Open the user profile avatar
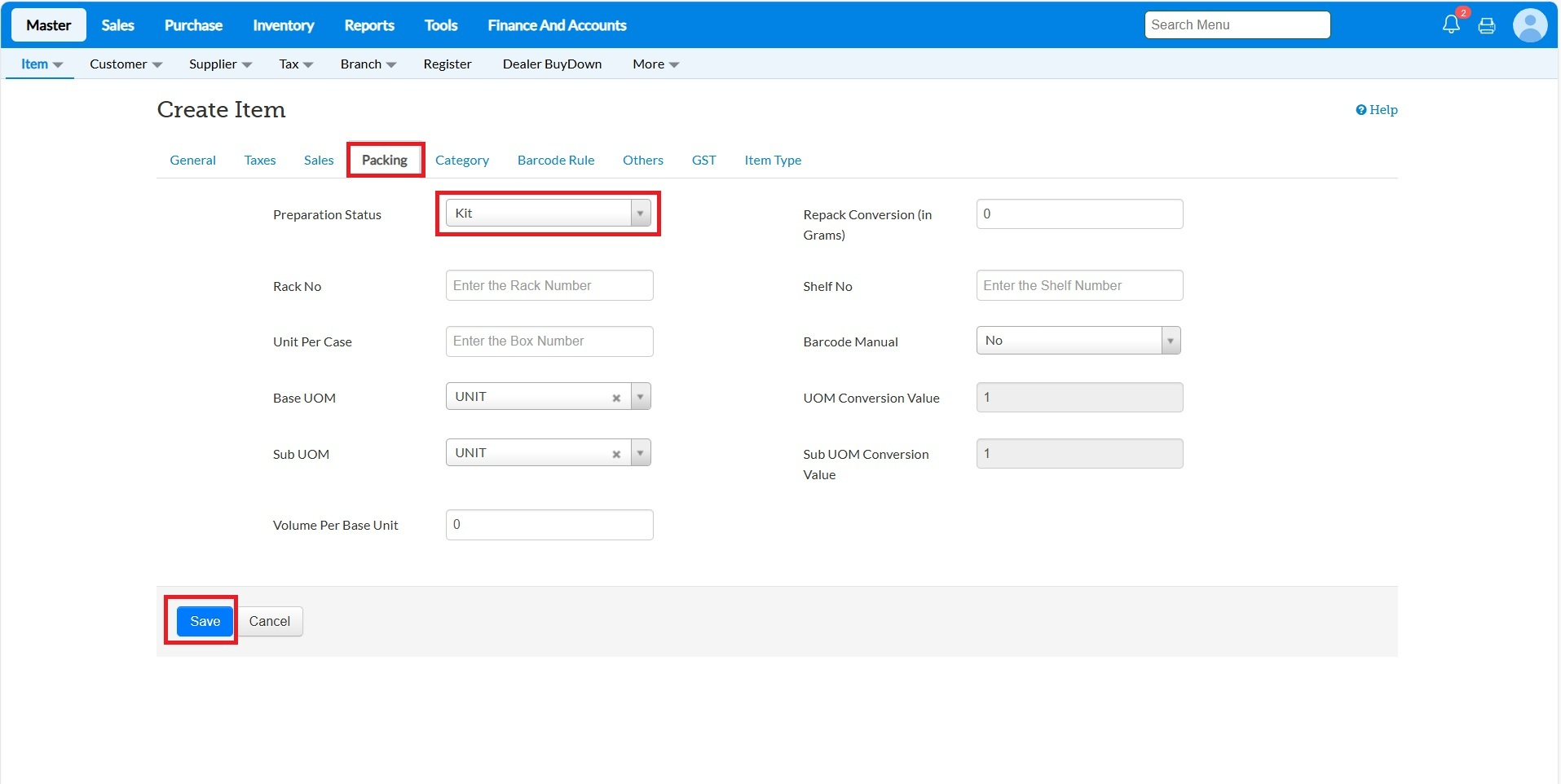 pyautogui.click(x=1530, y=25)
